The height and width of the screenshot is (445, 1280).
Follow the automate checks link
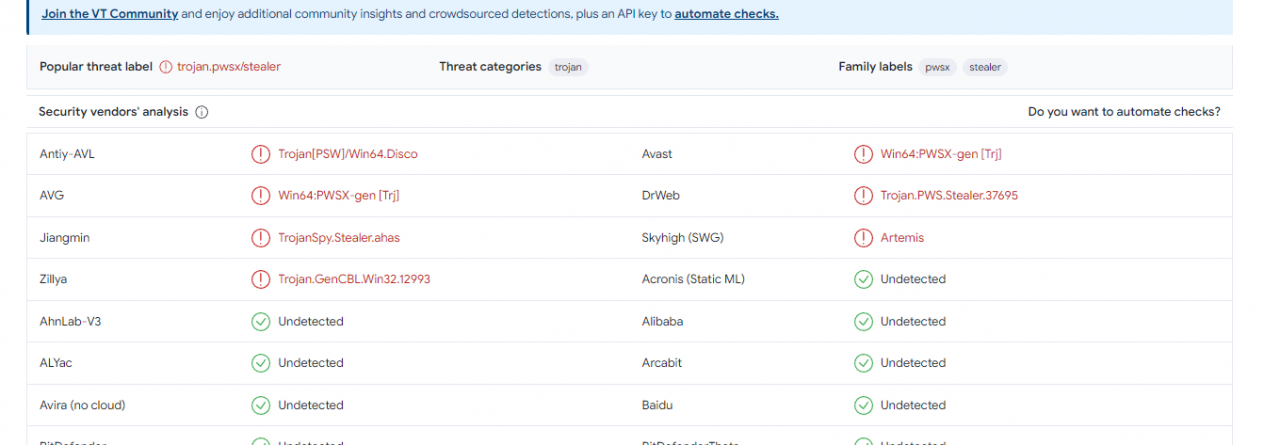(x=726, y=14)
